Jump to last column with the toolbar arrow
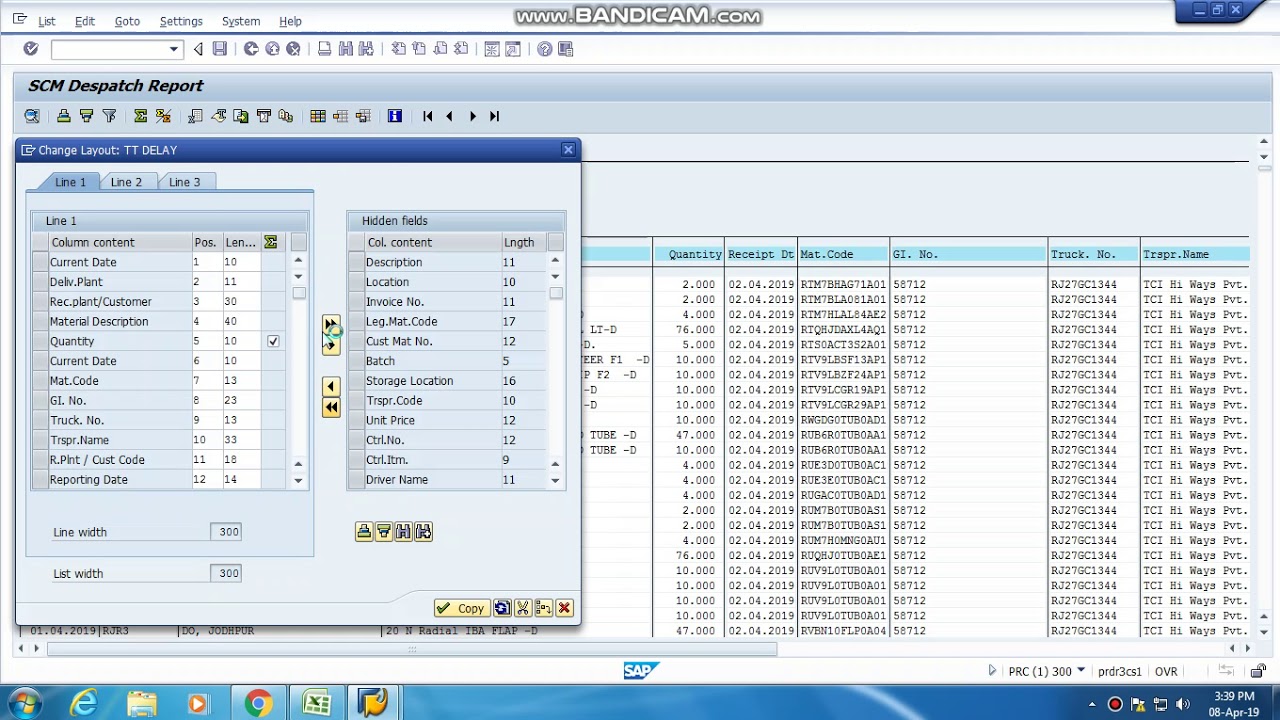Screen dimensions: 1280x720 [494, 116]
